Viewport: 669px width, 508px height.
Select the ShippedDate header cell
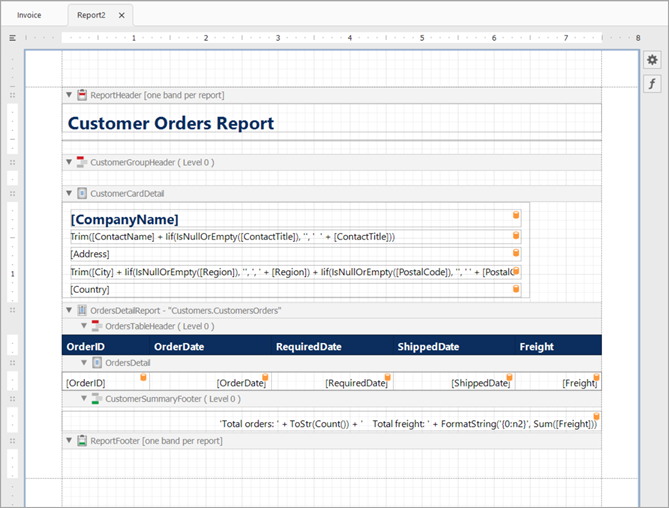coord(454,346)
